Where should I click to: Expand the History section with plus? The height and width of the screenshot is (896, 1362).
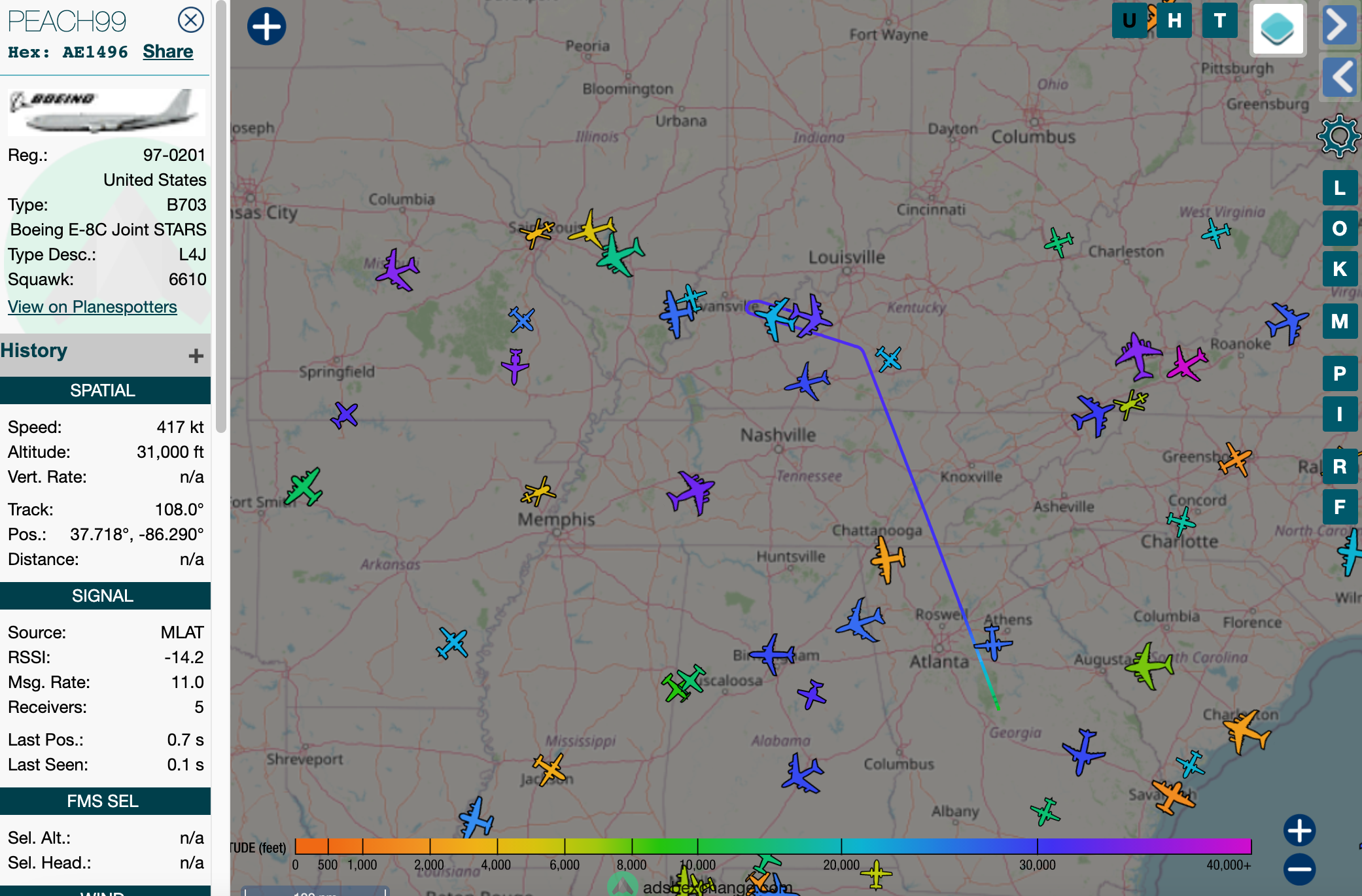point(196,355)
